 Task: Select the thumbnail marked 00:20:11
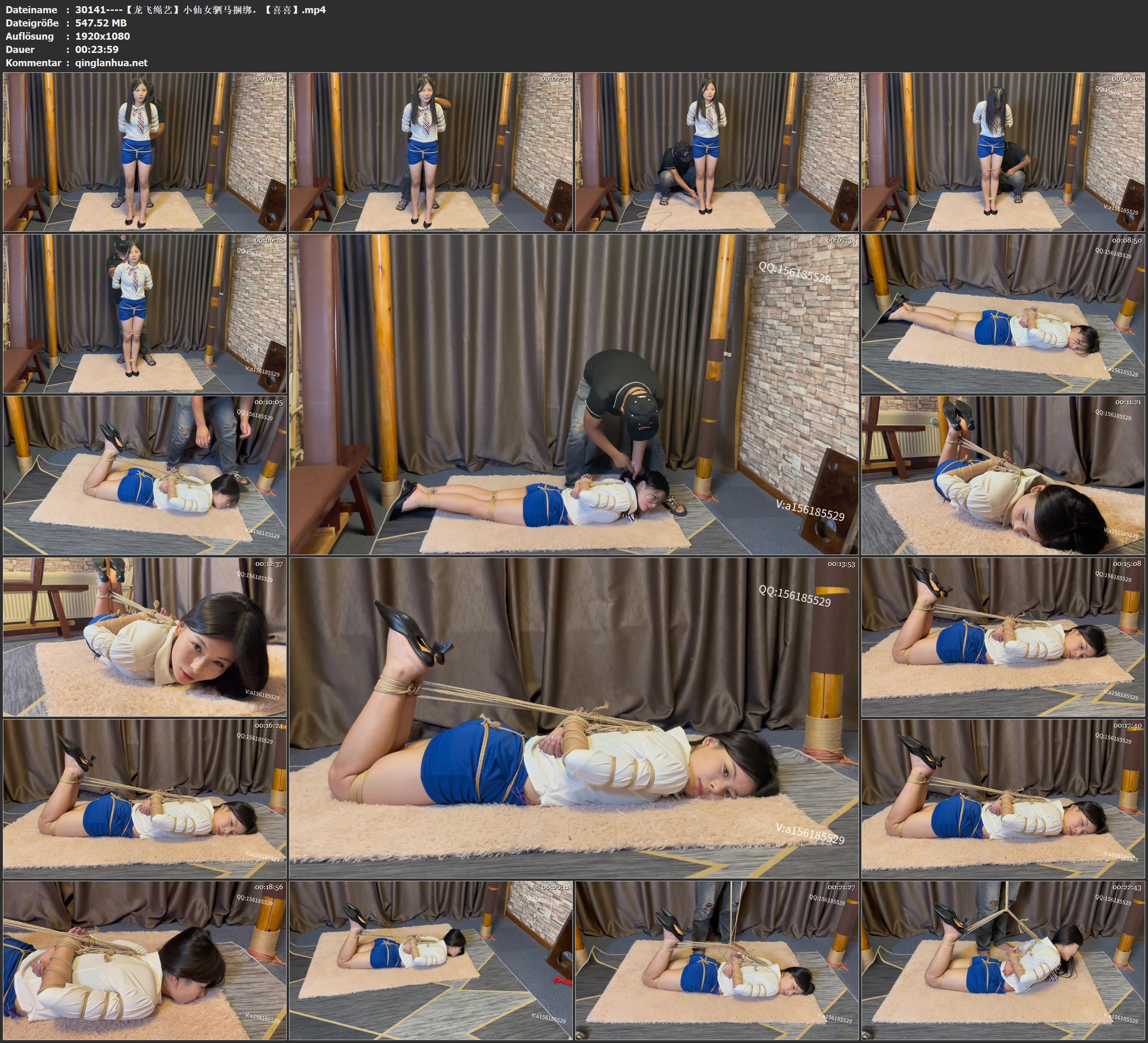pyautogui.click(x=430, y=960)
